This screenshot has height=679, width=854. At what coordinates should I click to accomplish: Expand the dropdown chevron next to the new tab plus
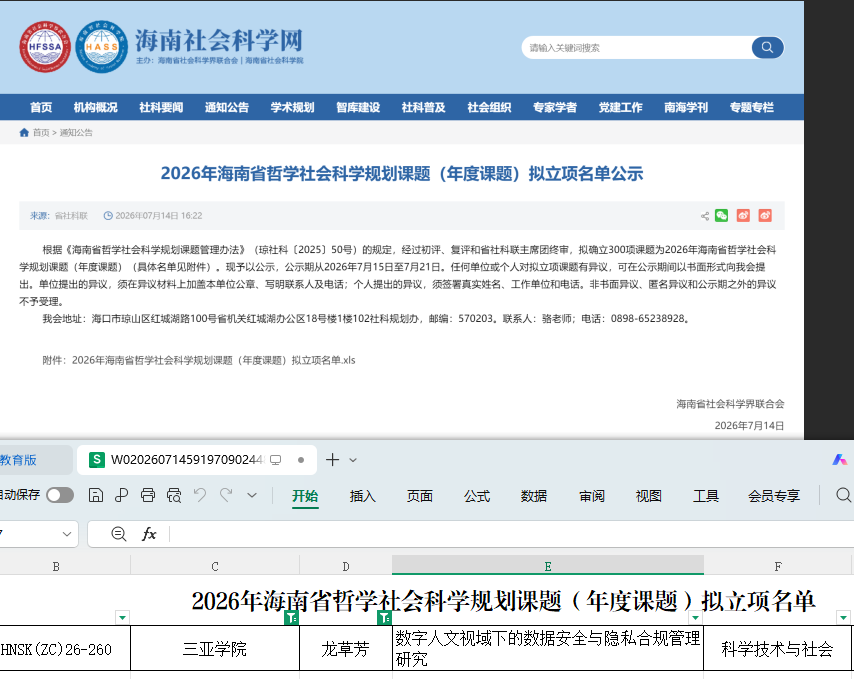353,460
